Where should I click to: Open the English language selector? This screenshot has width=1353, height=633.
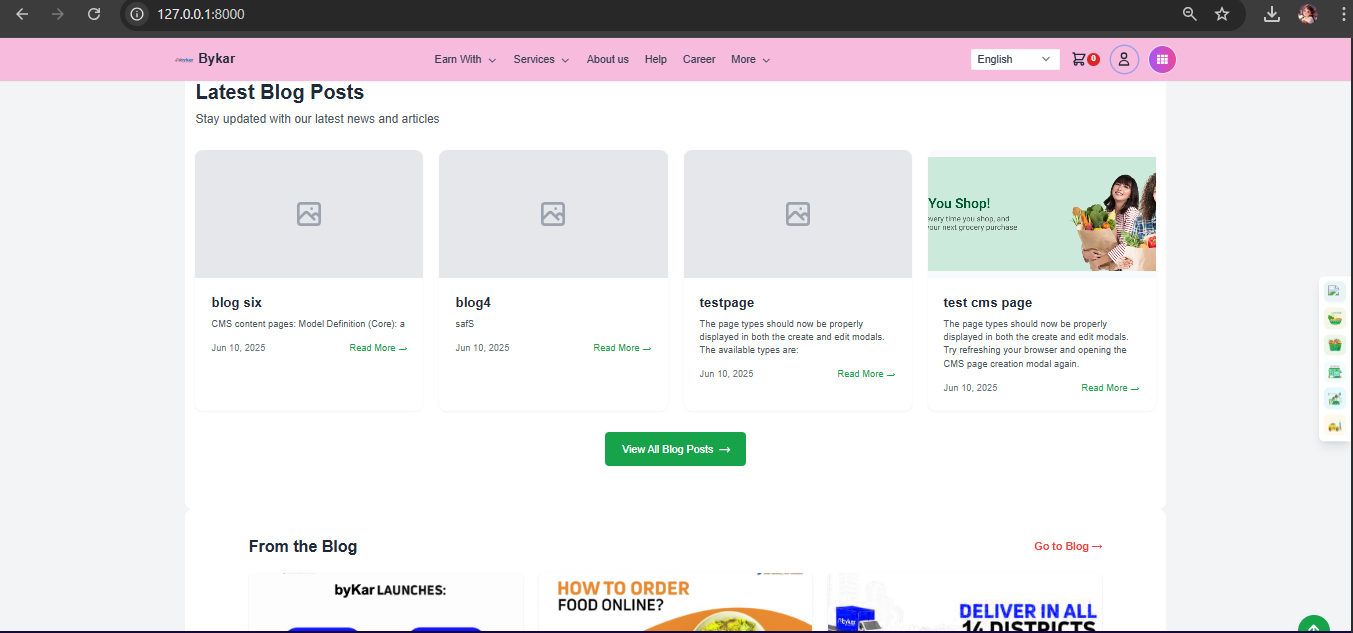click(1014, 59)
